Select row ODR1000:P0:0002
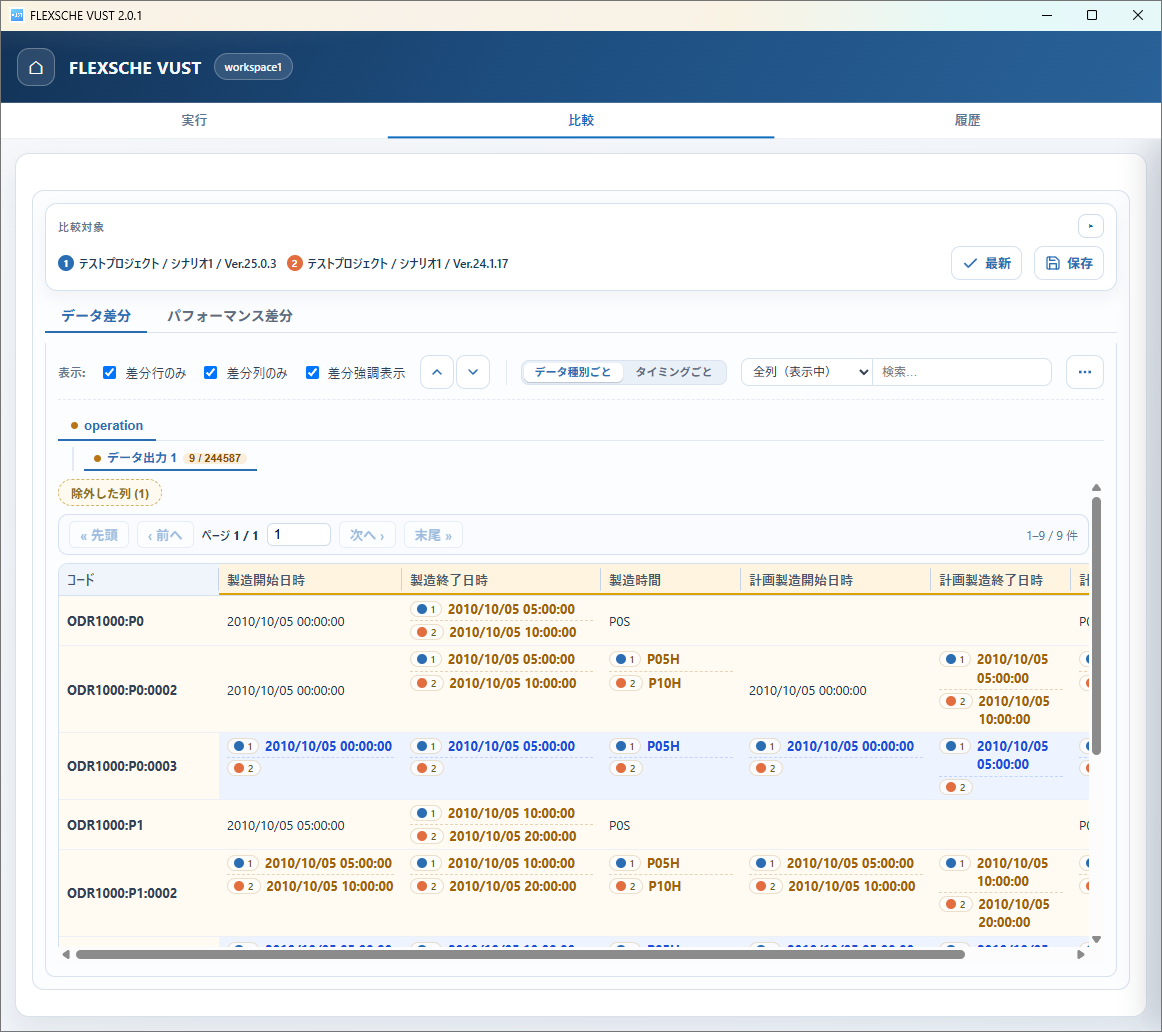The width and height of the screenshot is (1162, 1032). click(x=574, y=690)
